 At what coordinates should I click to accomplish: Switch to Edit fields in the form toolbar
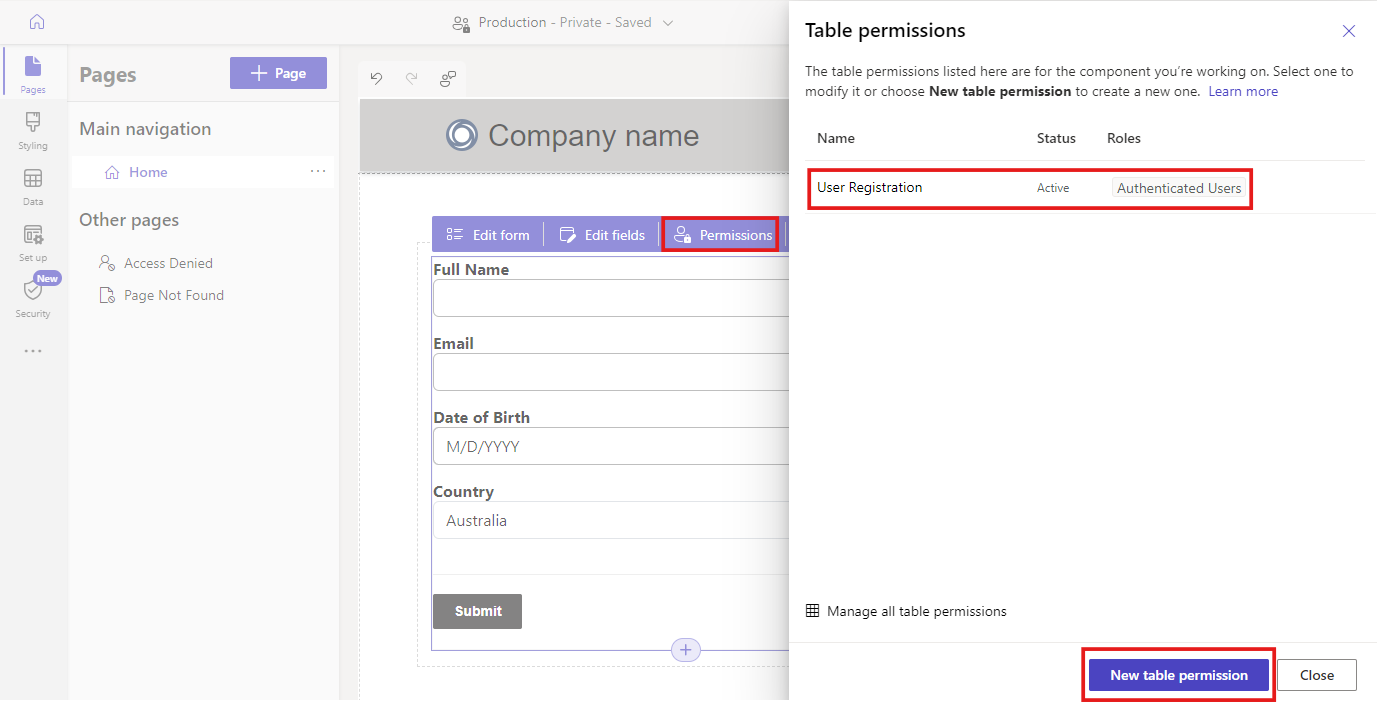pos(601,234)
